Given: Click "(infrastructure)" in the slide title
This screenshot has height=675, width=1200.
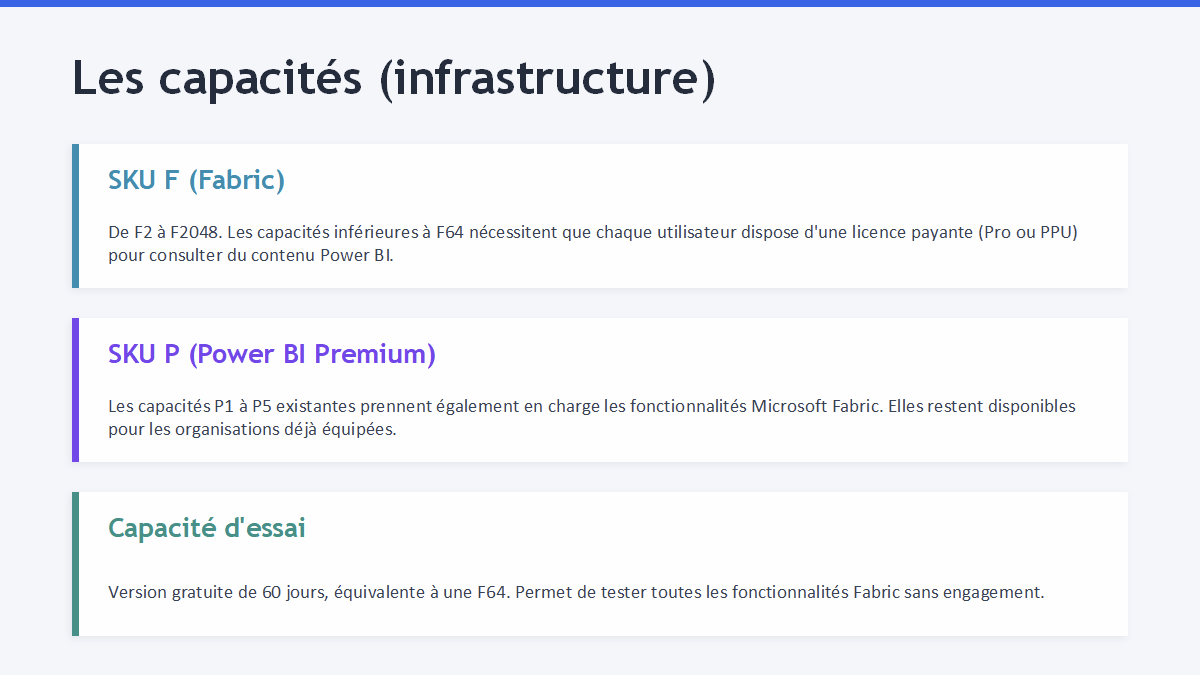Looking at the screenshot, I should (547, 78).
